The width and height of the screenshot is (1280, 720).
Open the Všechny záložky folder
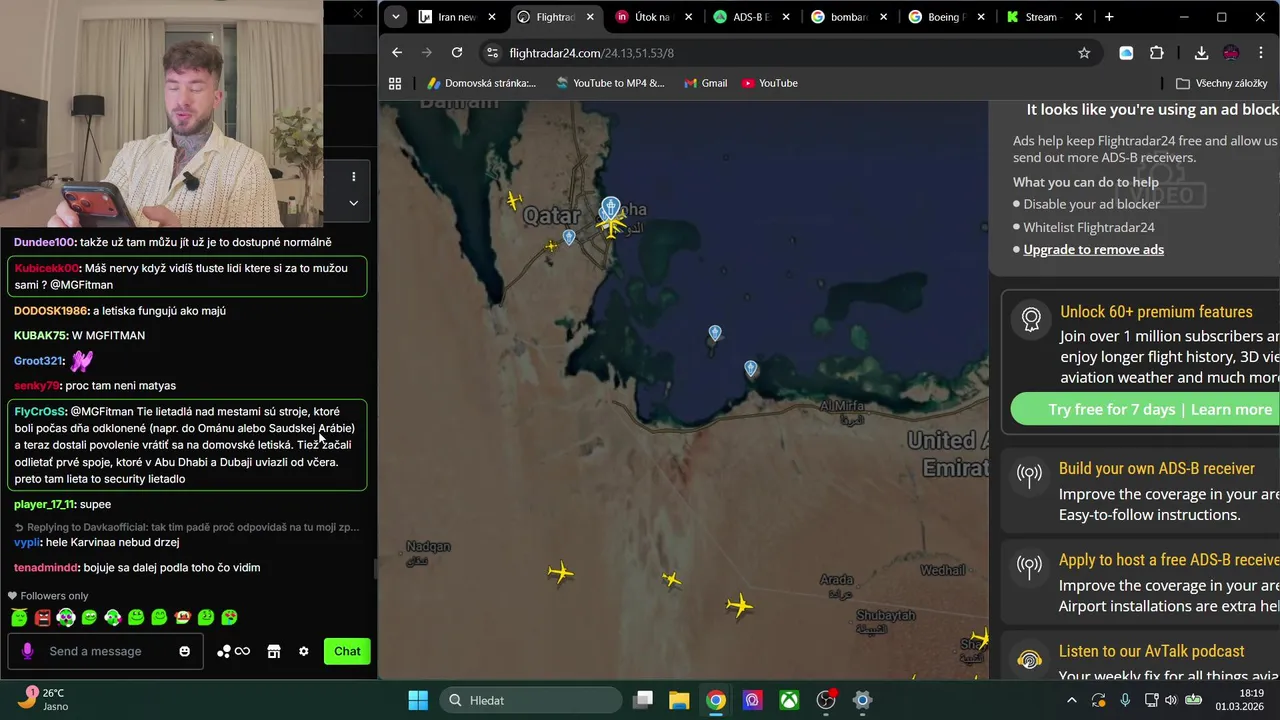coord(1222,83)
